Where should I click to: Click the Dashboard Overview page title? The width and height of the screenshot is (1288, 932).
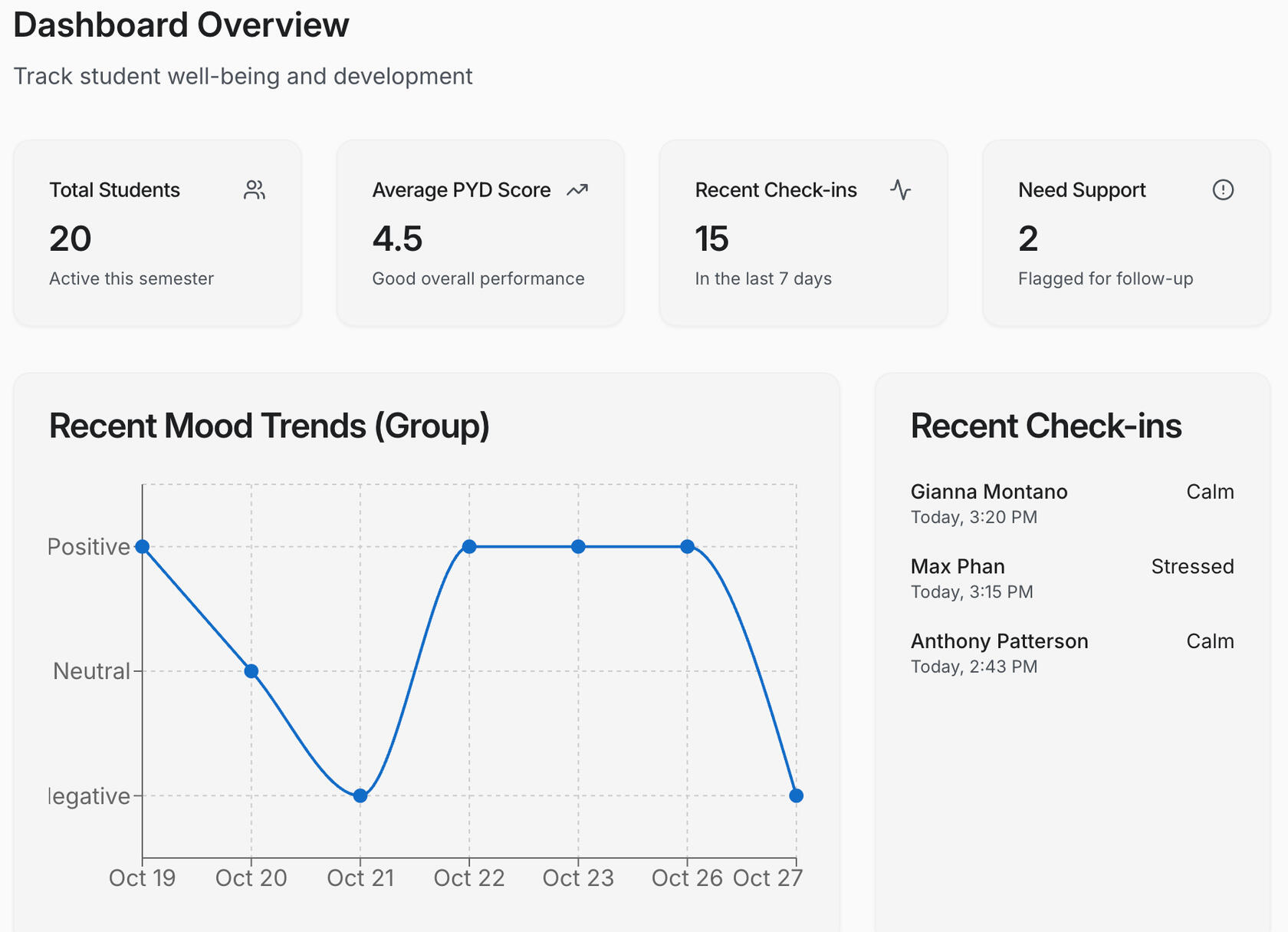pyautogui.click(x=182, y=25)
